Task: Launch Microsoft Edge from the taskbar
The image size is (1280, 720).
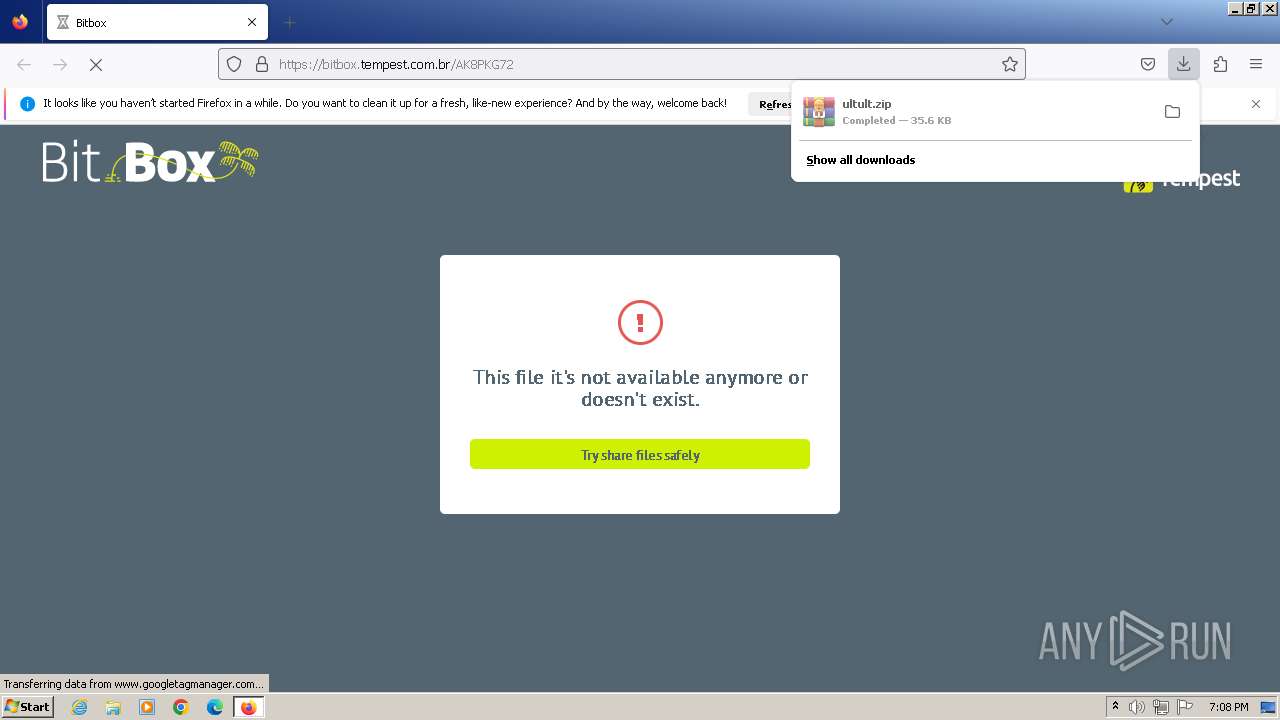Action: (215, 707)
